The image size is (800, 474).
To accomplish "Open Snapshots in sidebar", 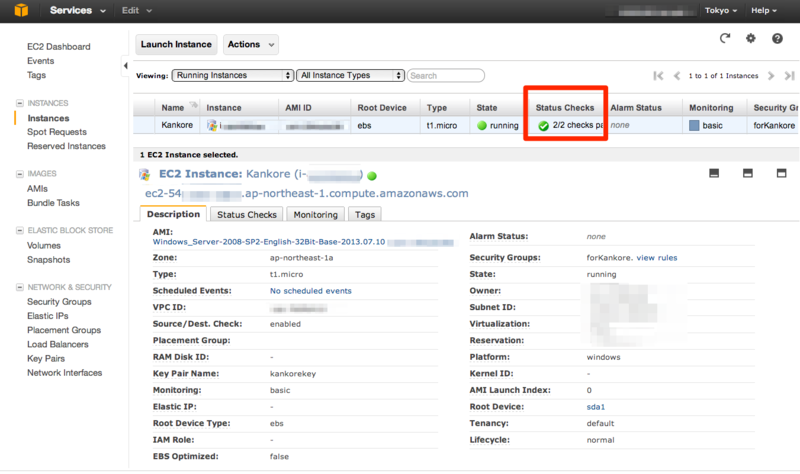I will point(48,260).
